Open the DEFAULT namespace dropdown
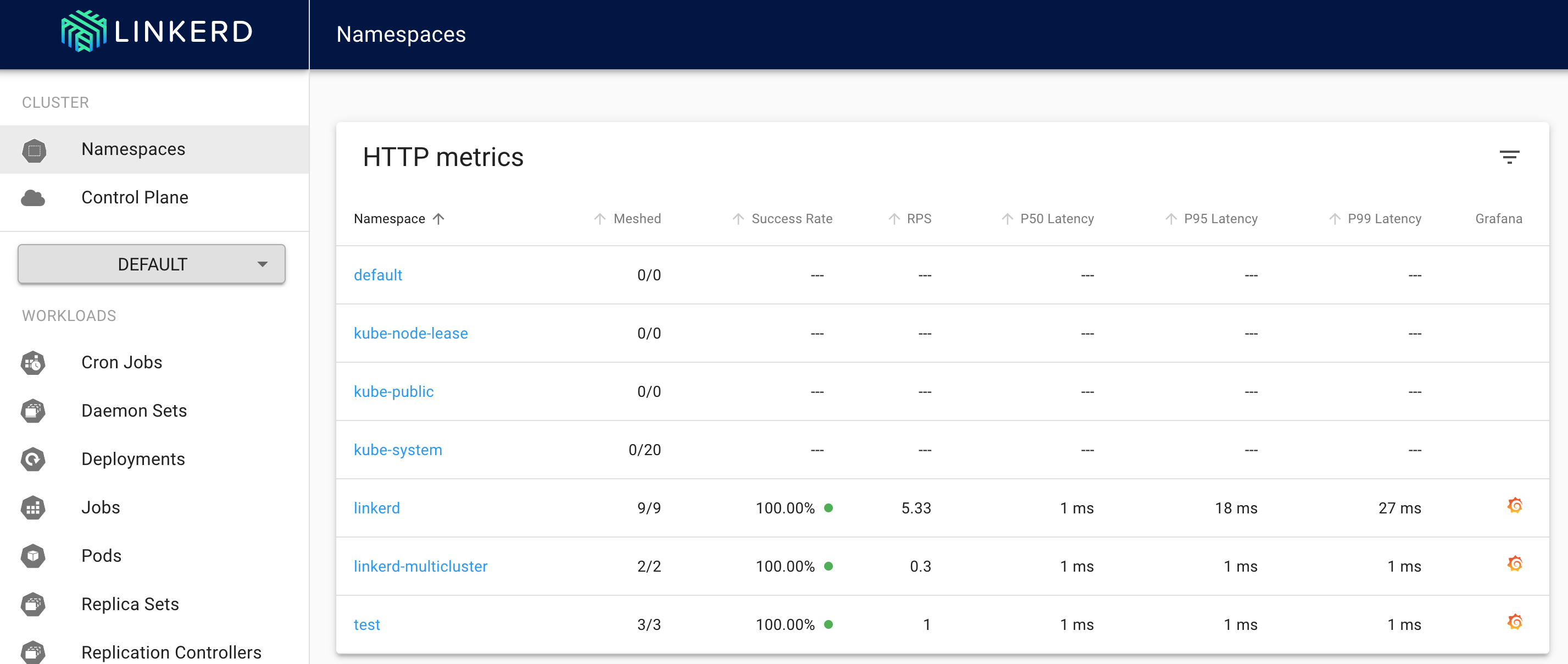Image resolution: width=1568 pixels, height=664 pixels. tap(152, 264)
